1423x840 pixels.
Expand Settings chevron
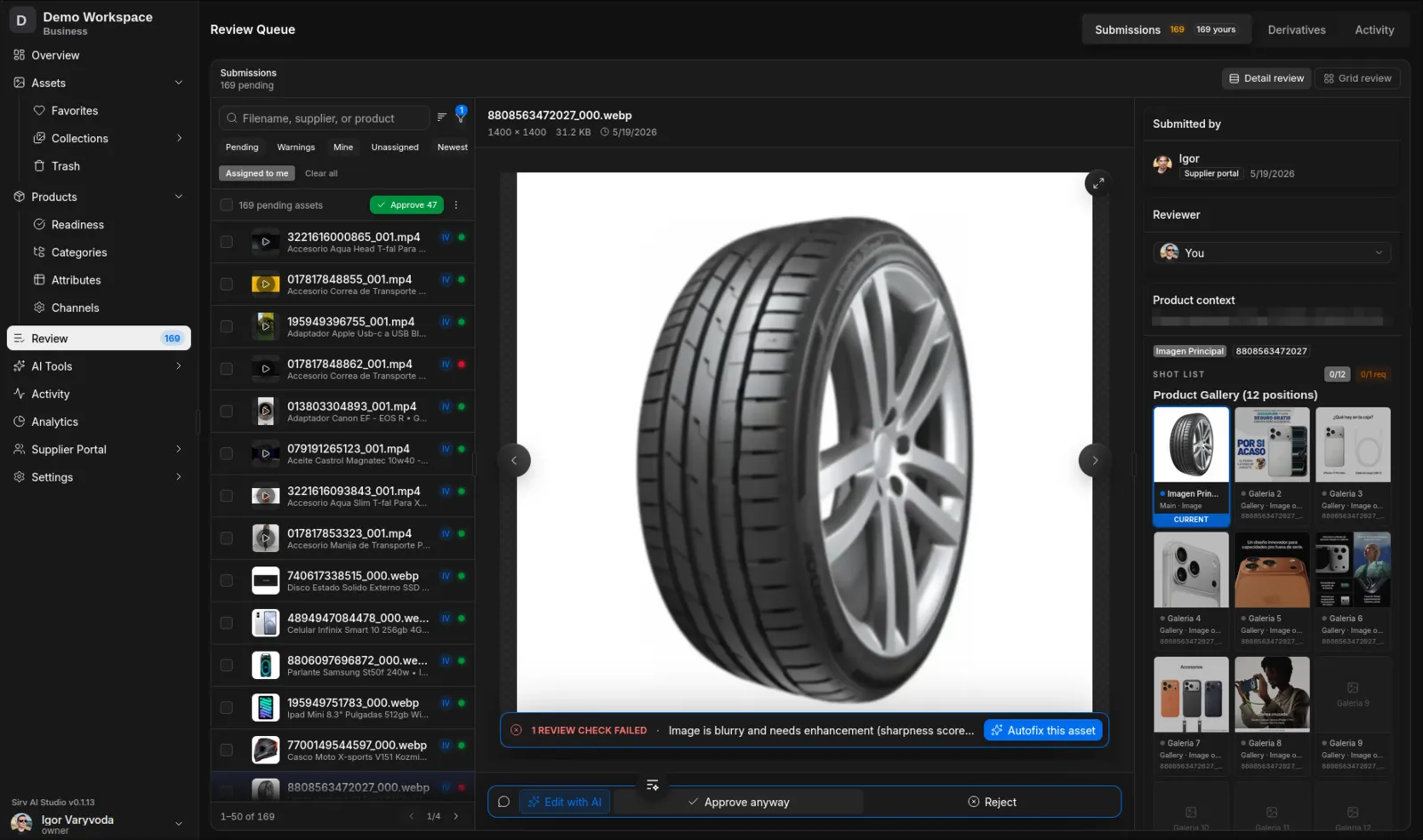click(x=179, y=477)
